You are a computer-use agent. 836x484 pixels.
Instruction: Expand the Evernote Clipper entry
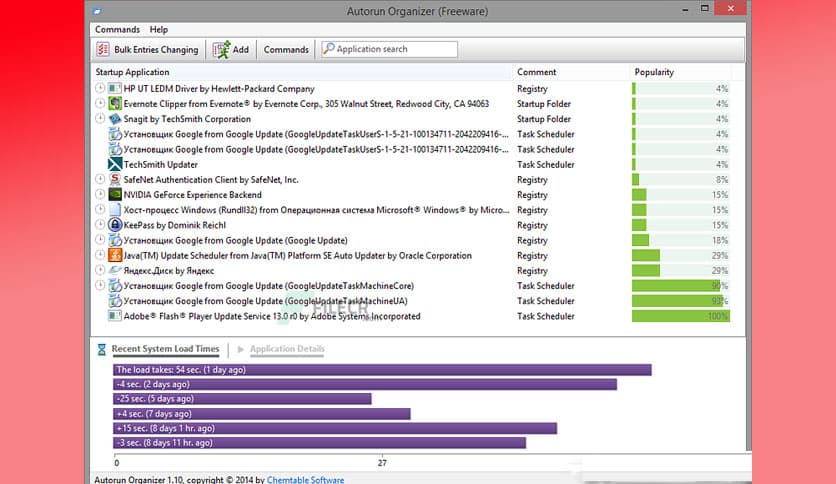pyautogui.click(x=100, y=103)
